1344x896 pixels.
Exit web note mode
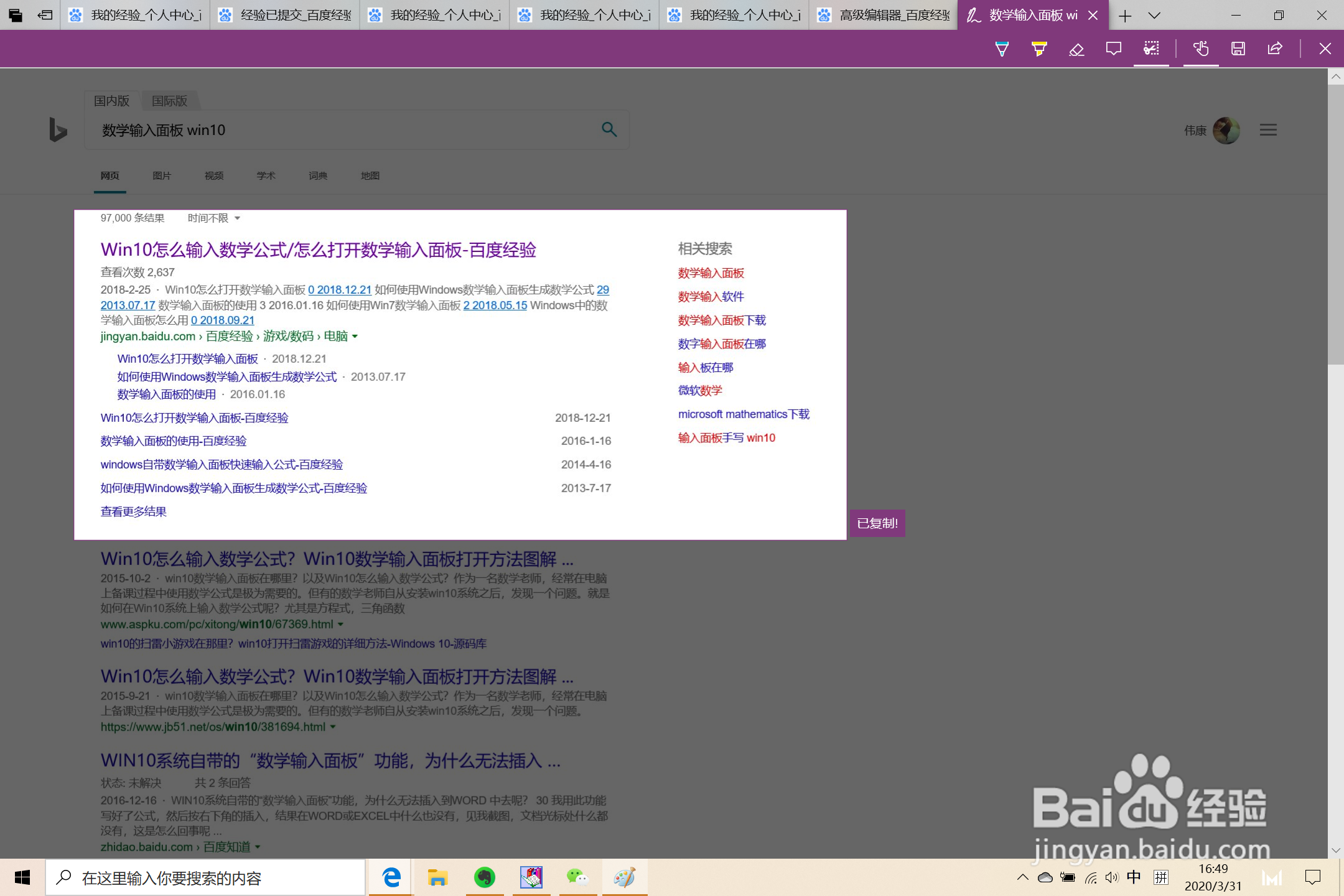coord(1325,49)
